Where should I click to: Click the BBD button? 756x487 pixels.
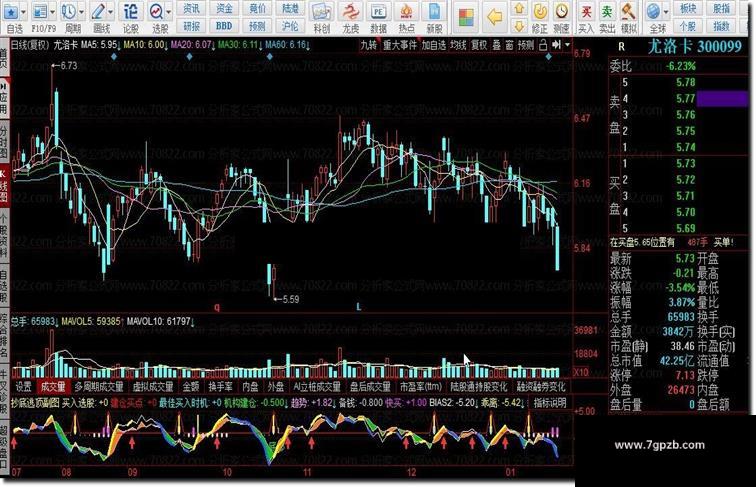click(224, 26)
